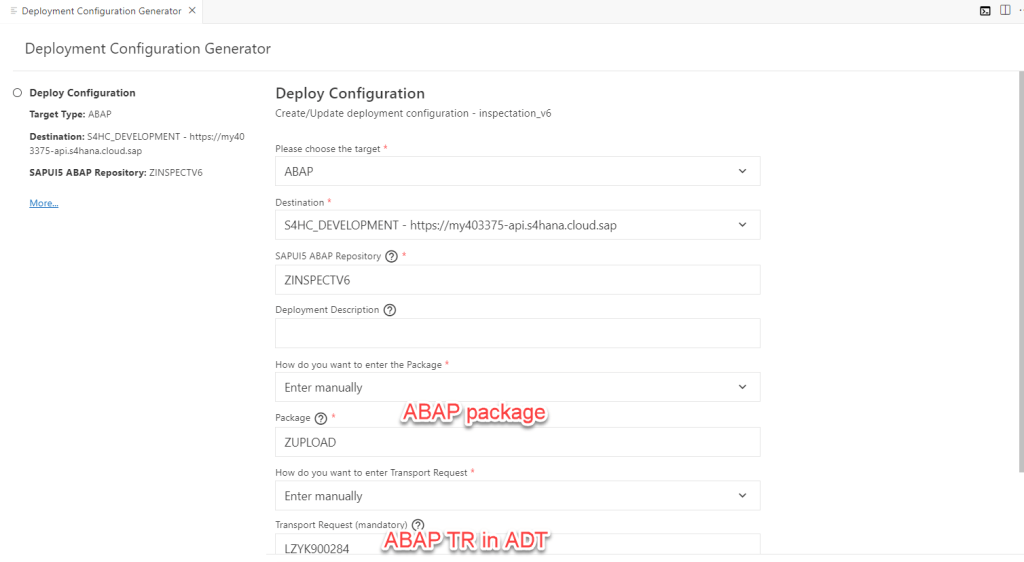This screenshot has height=562, width=1024.
Task: Open the terminal icon in the editor toolbar
Action: click(985, 11)
